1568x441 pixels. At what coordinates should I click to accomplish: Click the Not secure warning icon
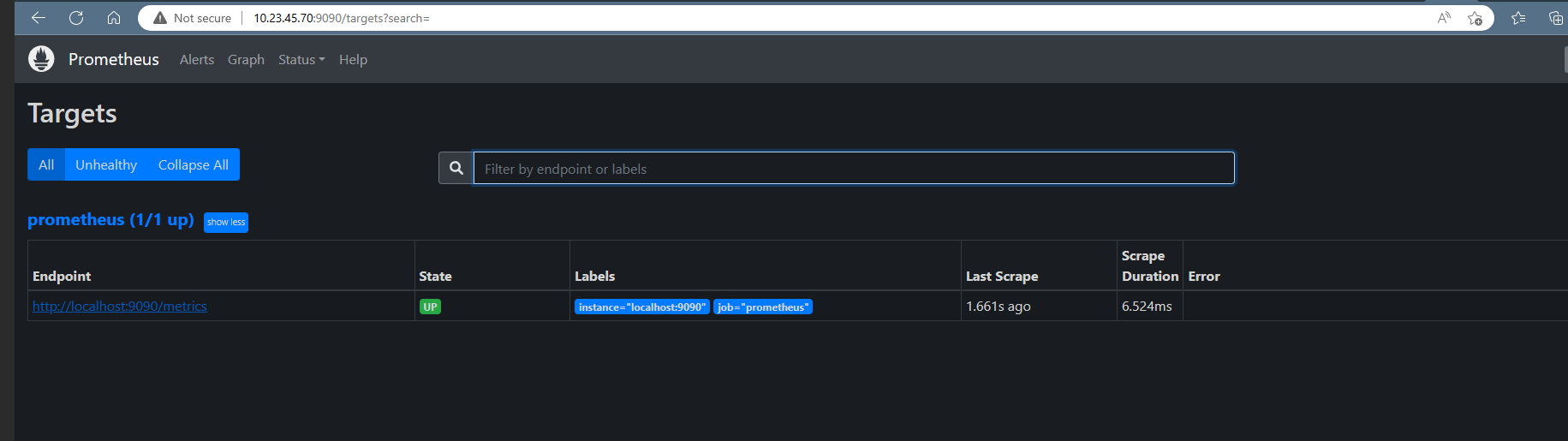click(x=160, y=18)
